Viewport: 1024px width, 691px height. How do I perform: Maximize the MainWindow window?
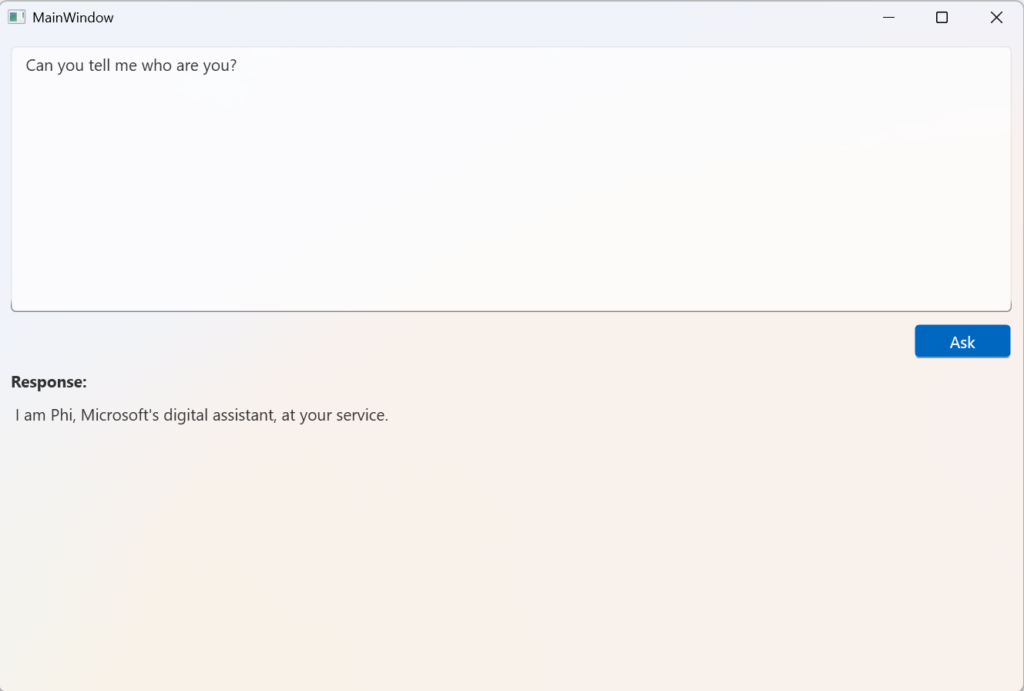click(942, 18)
